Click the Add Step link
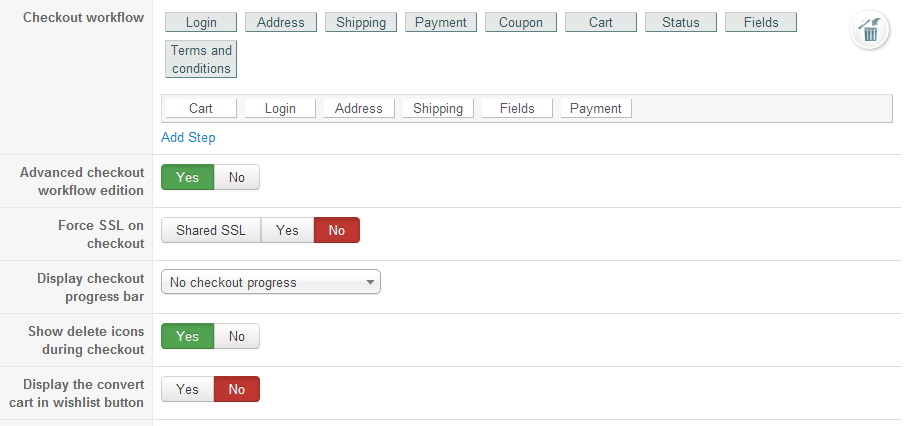 pyautogui.click(x=188, y=137)
